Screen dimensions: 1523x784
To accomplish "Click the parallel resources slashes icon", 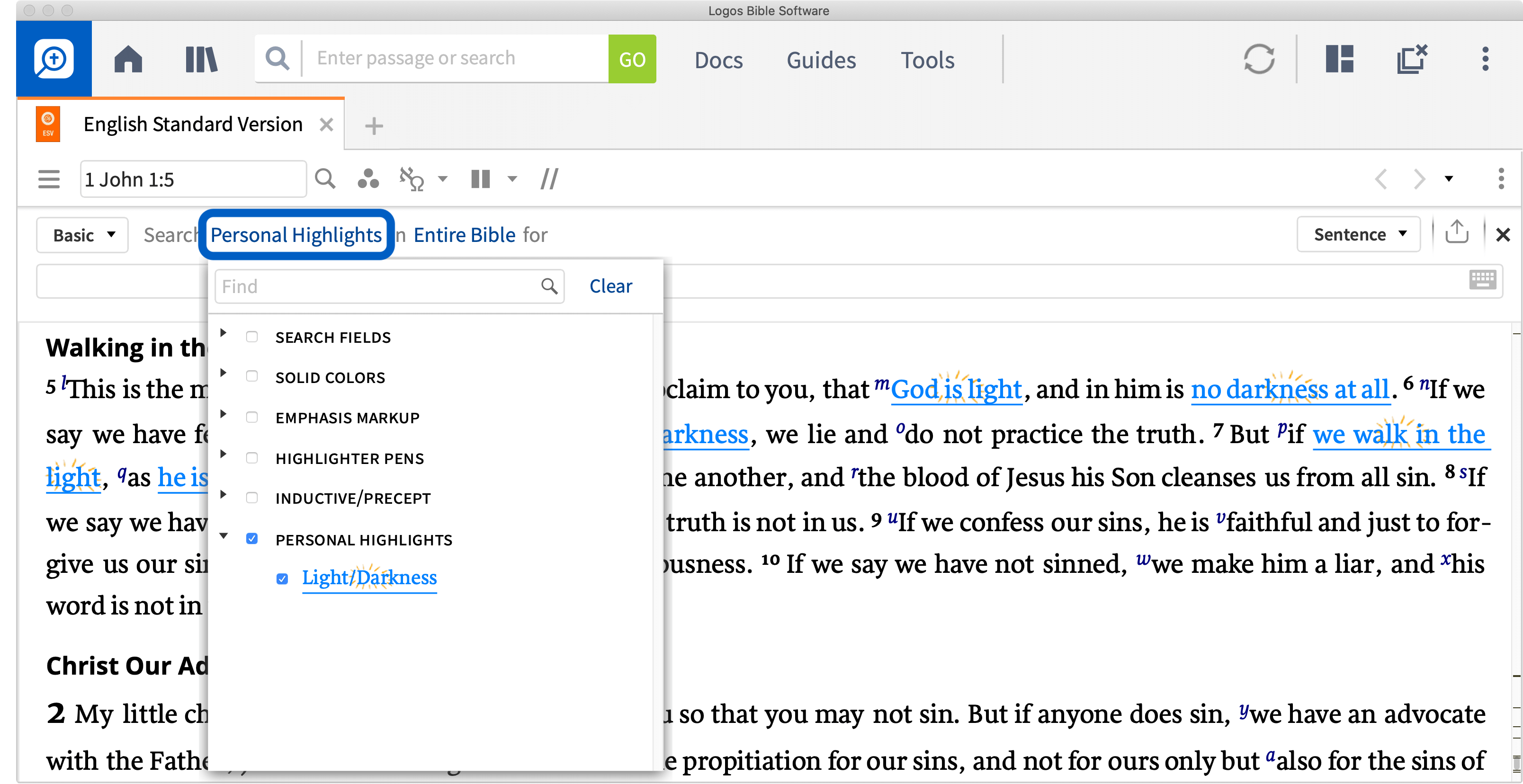I will [x=549, y=178].
